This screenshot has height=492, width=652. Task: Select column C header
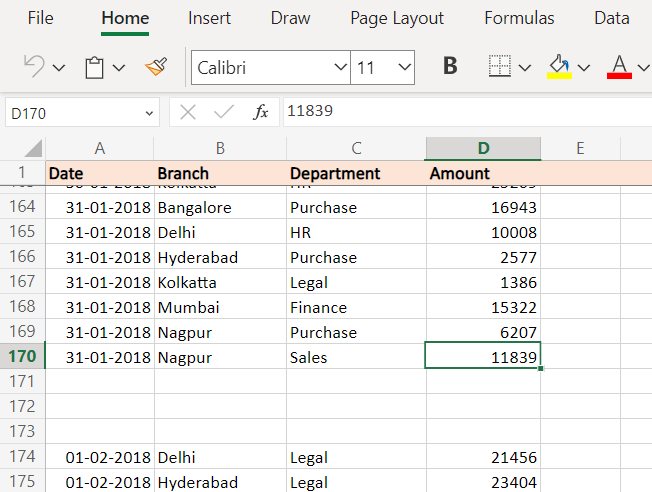[x=356, y=148]
